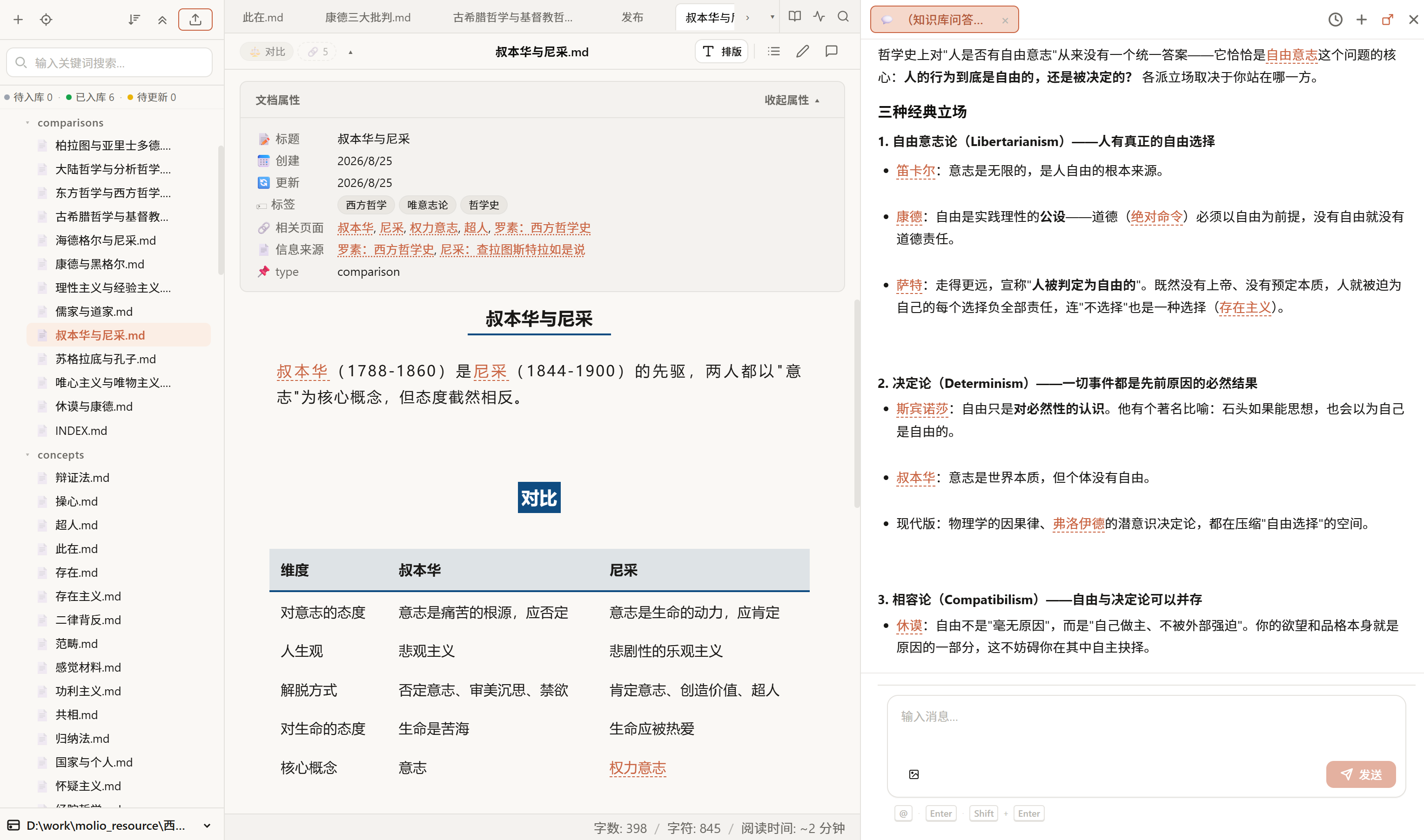Open the workspace path dropdown at bottom

(207, 826)
